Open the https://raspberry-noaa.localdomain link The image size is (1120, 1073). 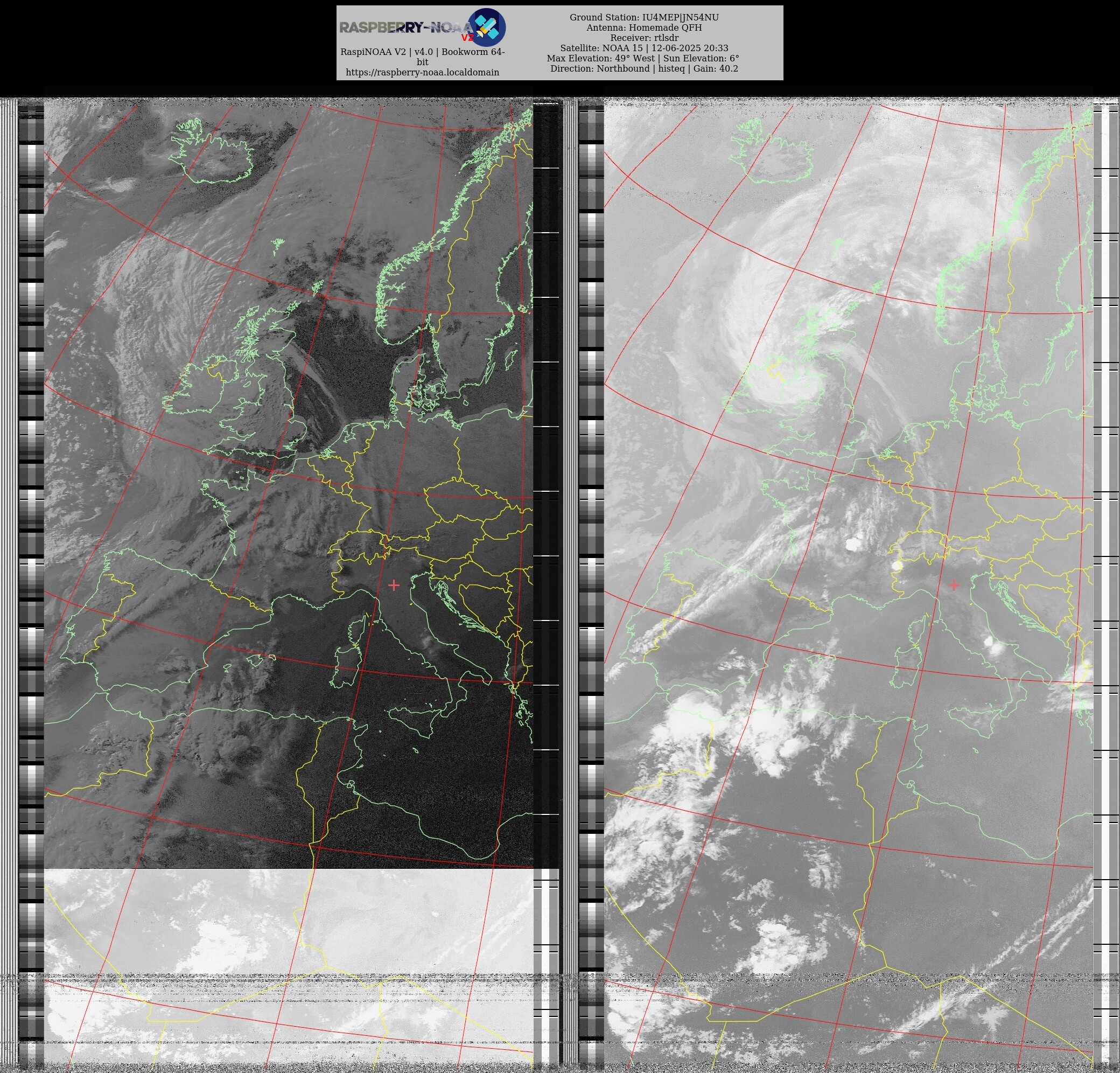click(x=422, y=73)
